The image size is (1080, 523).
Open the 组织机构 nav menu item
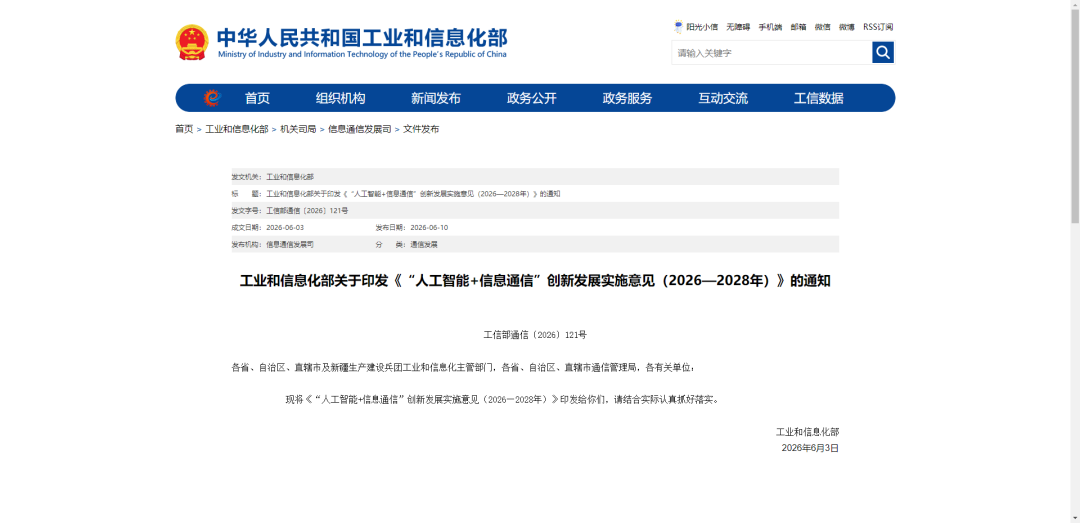(340, 98)
